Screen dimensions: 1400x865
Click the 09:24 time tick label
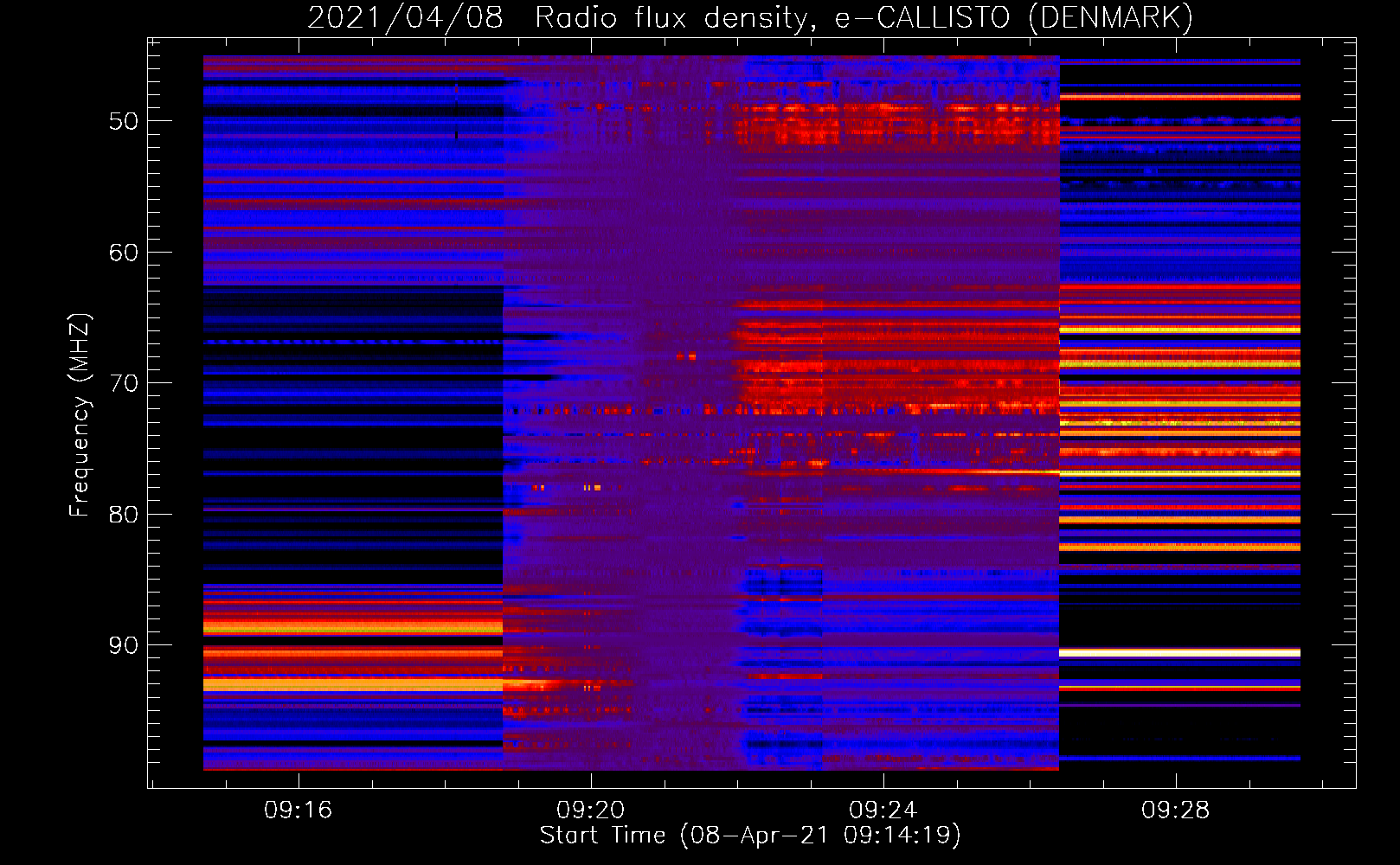pyautogui.click(x=883, y=811)
